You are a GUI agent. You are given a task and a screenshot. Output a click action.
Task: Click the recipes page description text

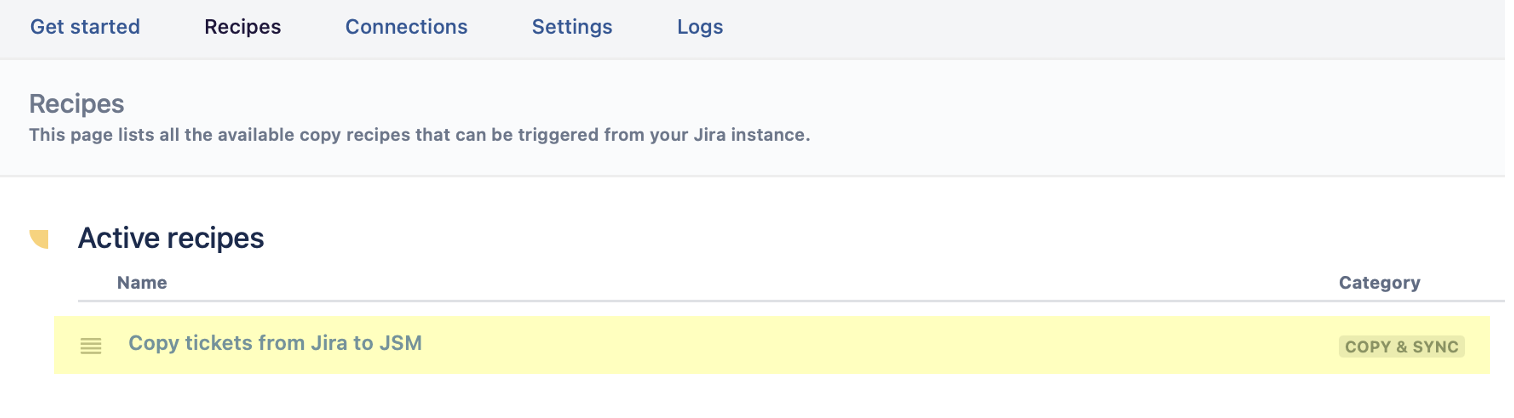click(419, 134)
